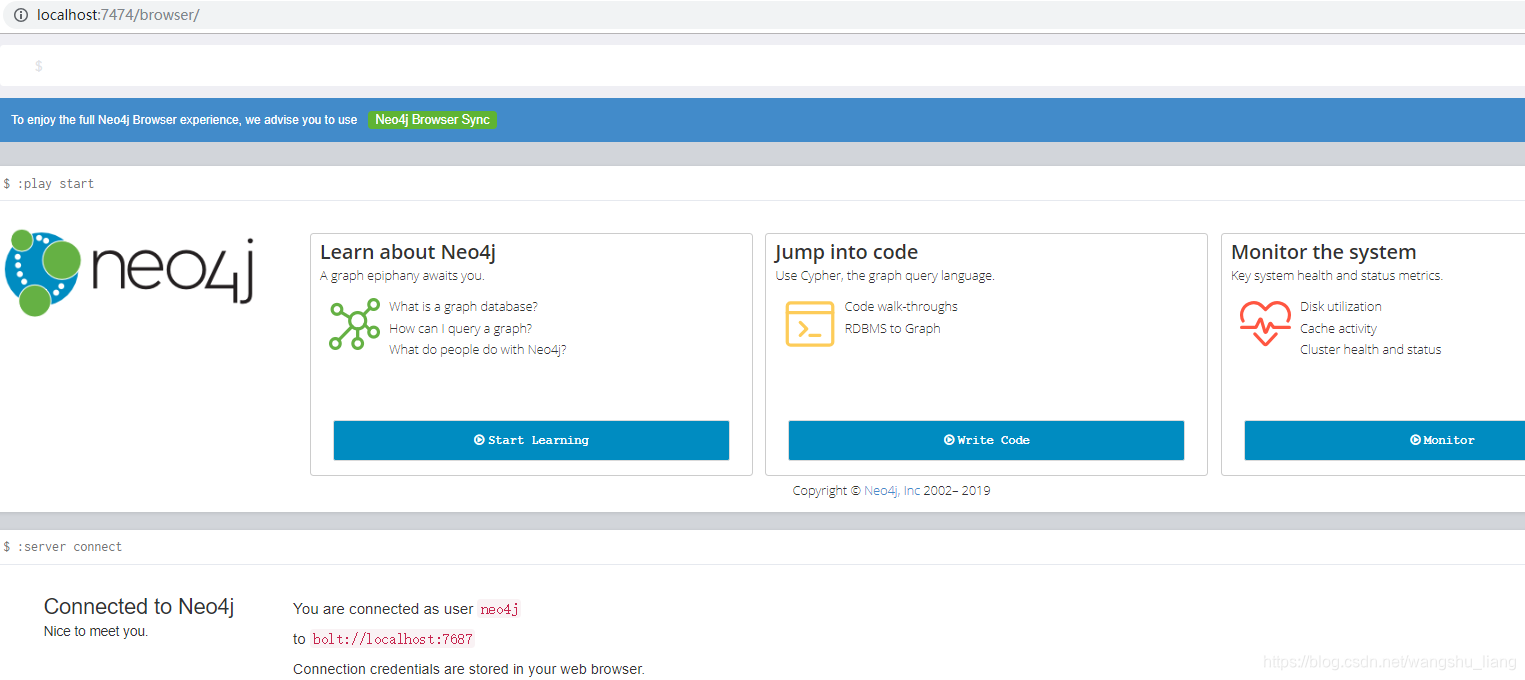Click the neo4j username code label
The width and height of the screenshot is (1525, 680).
[499, 609]
